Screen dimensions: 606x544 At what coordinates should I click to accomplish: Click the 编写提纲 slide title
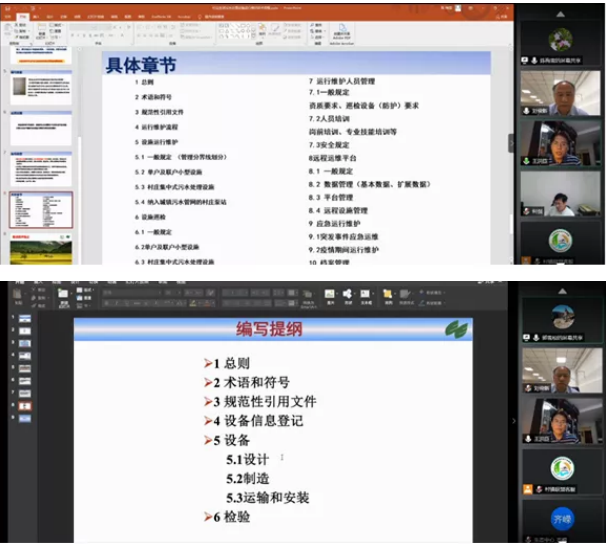tap(269, 329)
